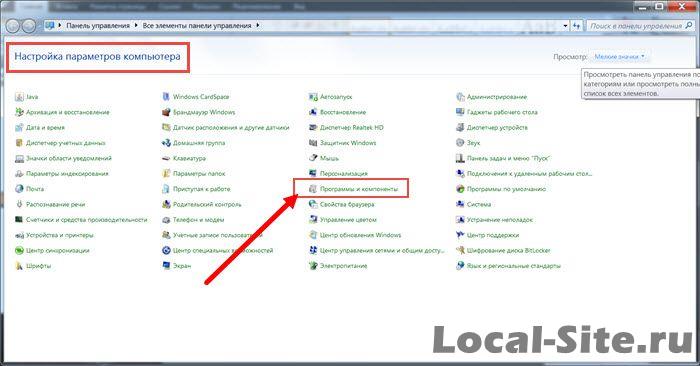Image resolution: width=700 pixels, height=366 pixels.
Task: Click the Программы и компоненты icon
Action: (x=313, y=189)
